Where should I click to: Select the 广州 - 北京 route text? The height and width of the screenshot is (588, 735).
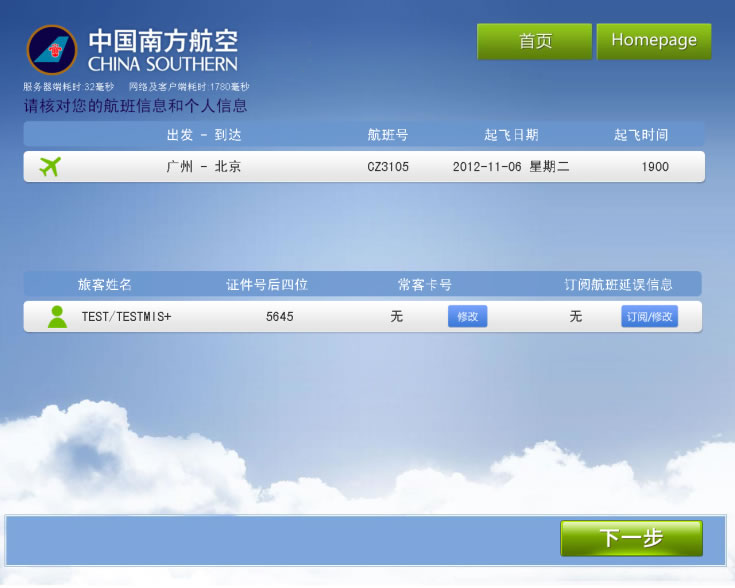pos(204,167)
